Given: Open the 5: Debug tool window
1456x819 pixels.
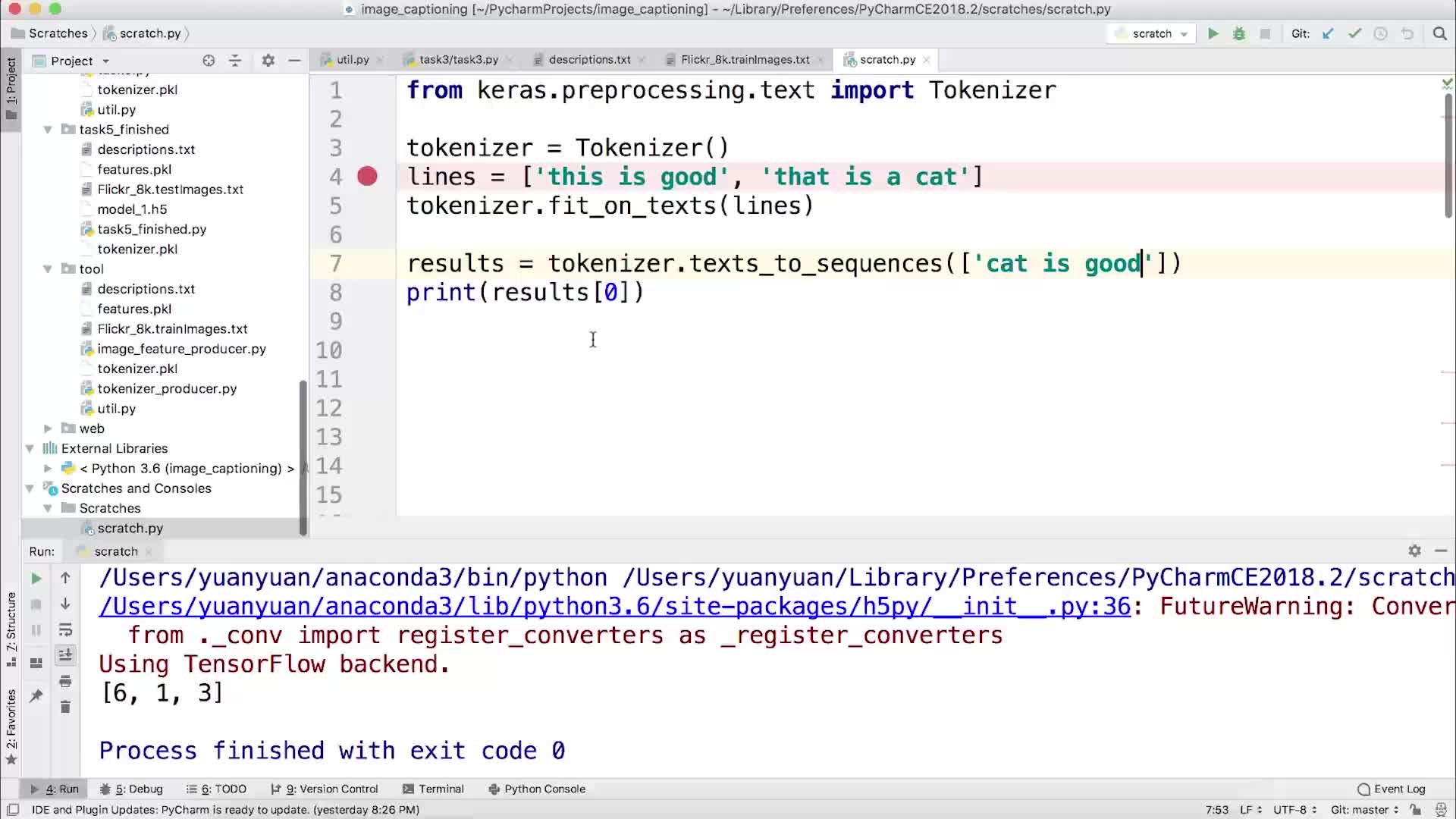Looking at the screenshot, I should coord(131,789).
